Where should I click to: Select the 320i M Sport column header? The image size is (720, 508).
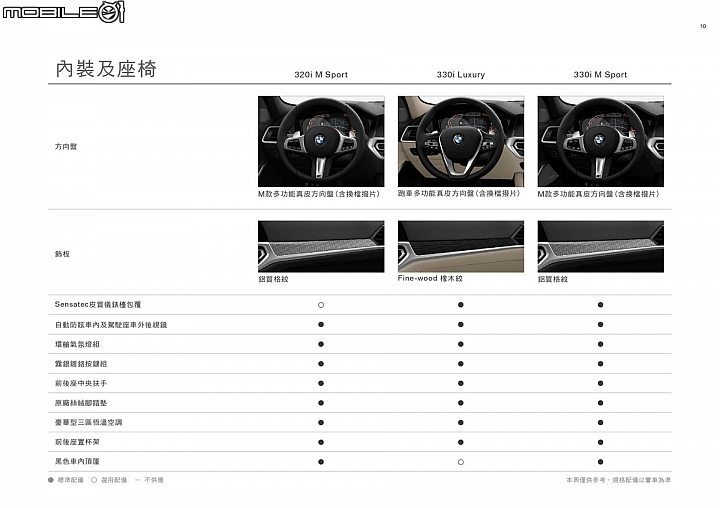pos(321,74)
